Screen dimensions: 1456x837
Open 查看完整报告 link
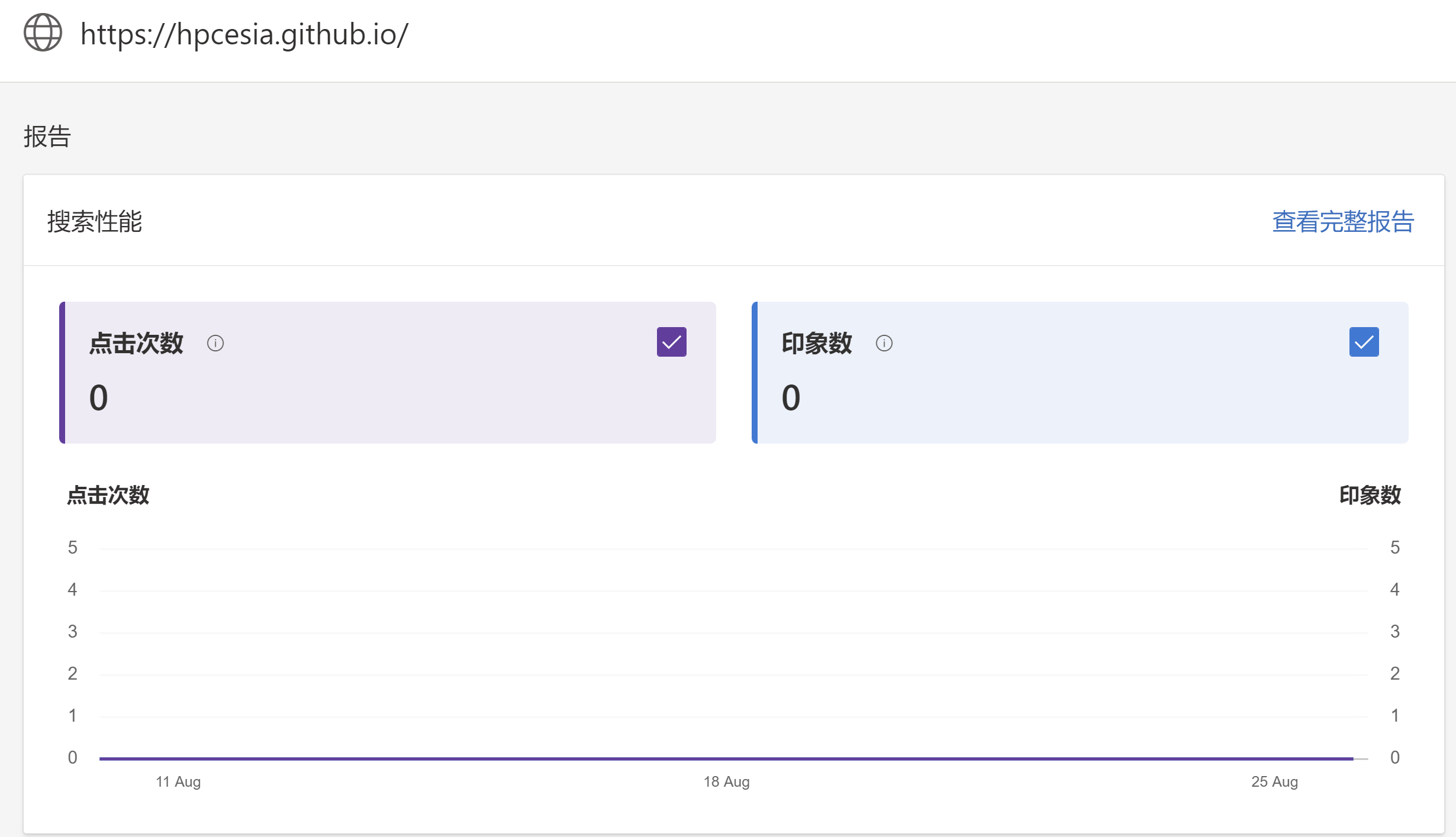(x=1342, y=222)
